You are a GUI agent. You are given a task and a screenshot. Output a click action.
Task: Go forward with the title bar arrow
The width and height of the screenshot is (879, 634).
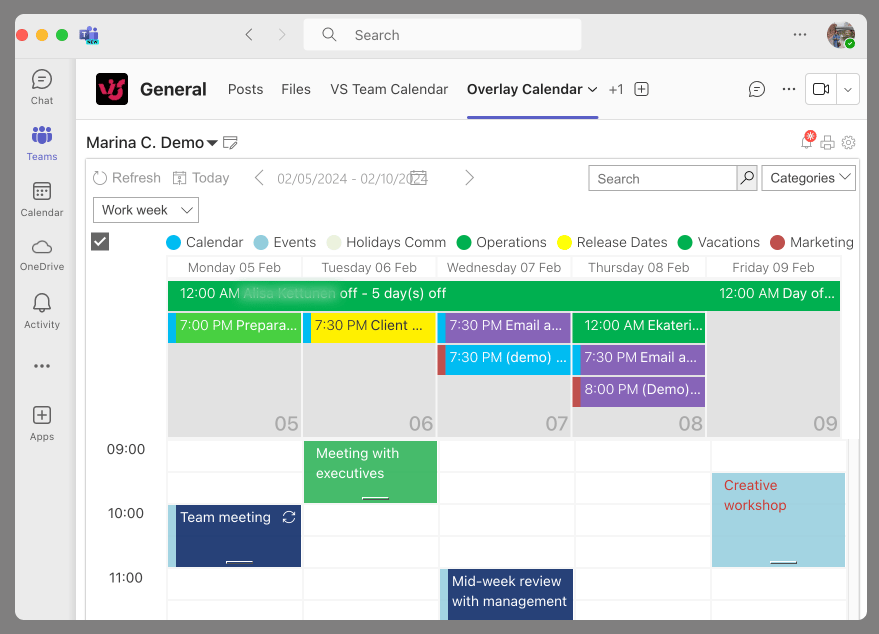pos(282,35)
